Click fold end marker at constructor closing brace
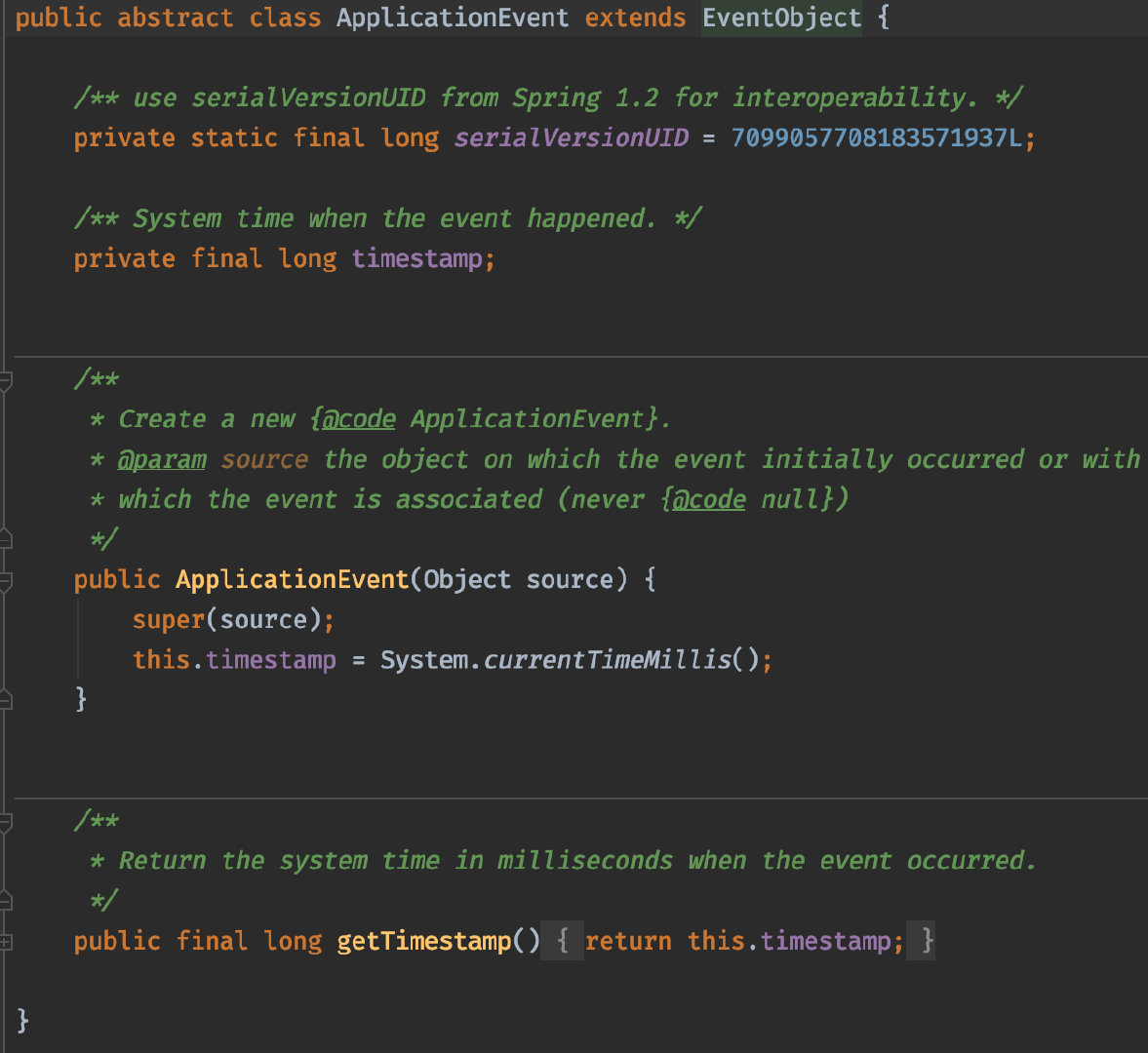The width and height of the screenshot is (1148, 1053). coord(5,700)
